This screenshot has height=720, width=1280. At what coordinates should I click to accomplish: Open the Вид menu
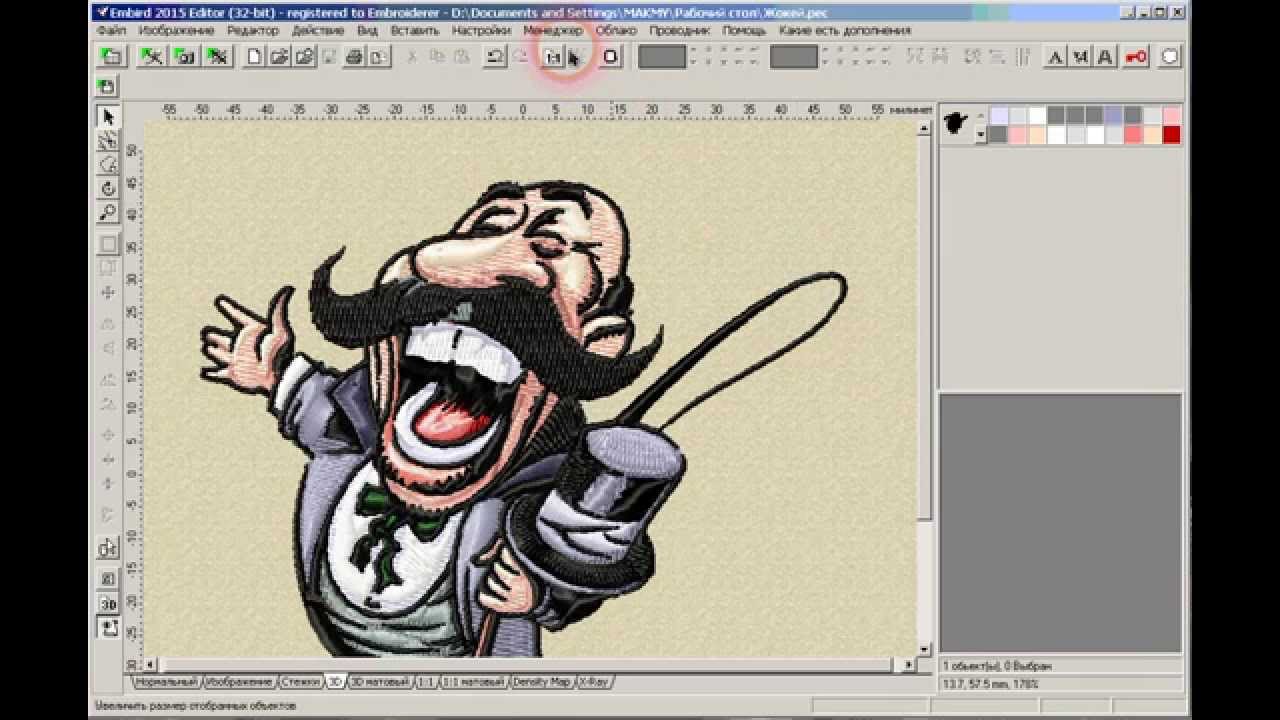[367, 31]
